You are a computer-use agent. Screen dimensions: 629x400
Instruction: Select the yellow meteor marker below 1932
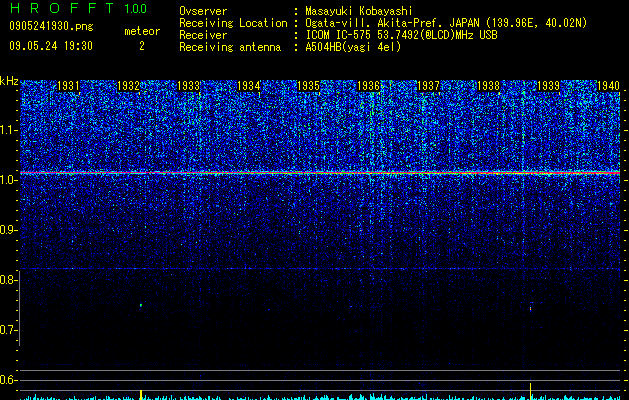pyautogui.click(x=141, y=395)
